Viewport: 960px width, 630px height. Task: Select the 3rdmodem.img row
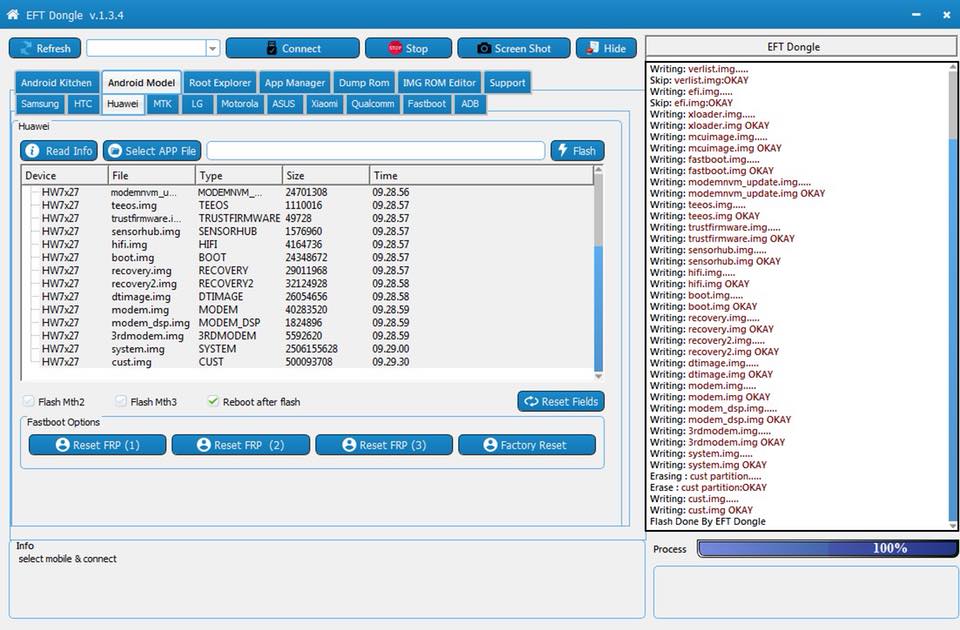tap(307, 336)
